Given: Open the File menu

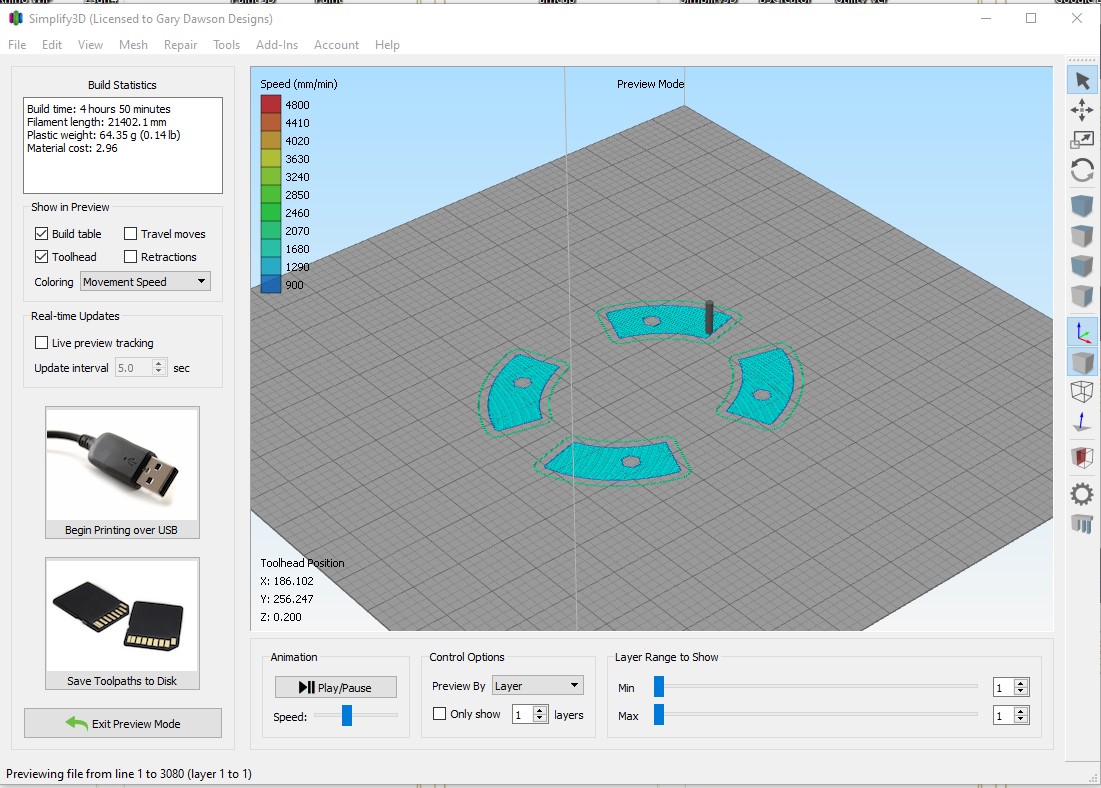Looking at the screenshot, I should tap(17, 45).
